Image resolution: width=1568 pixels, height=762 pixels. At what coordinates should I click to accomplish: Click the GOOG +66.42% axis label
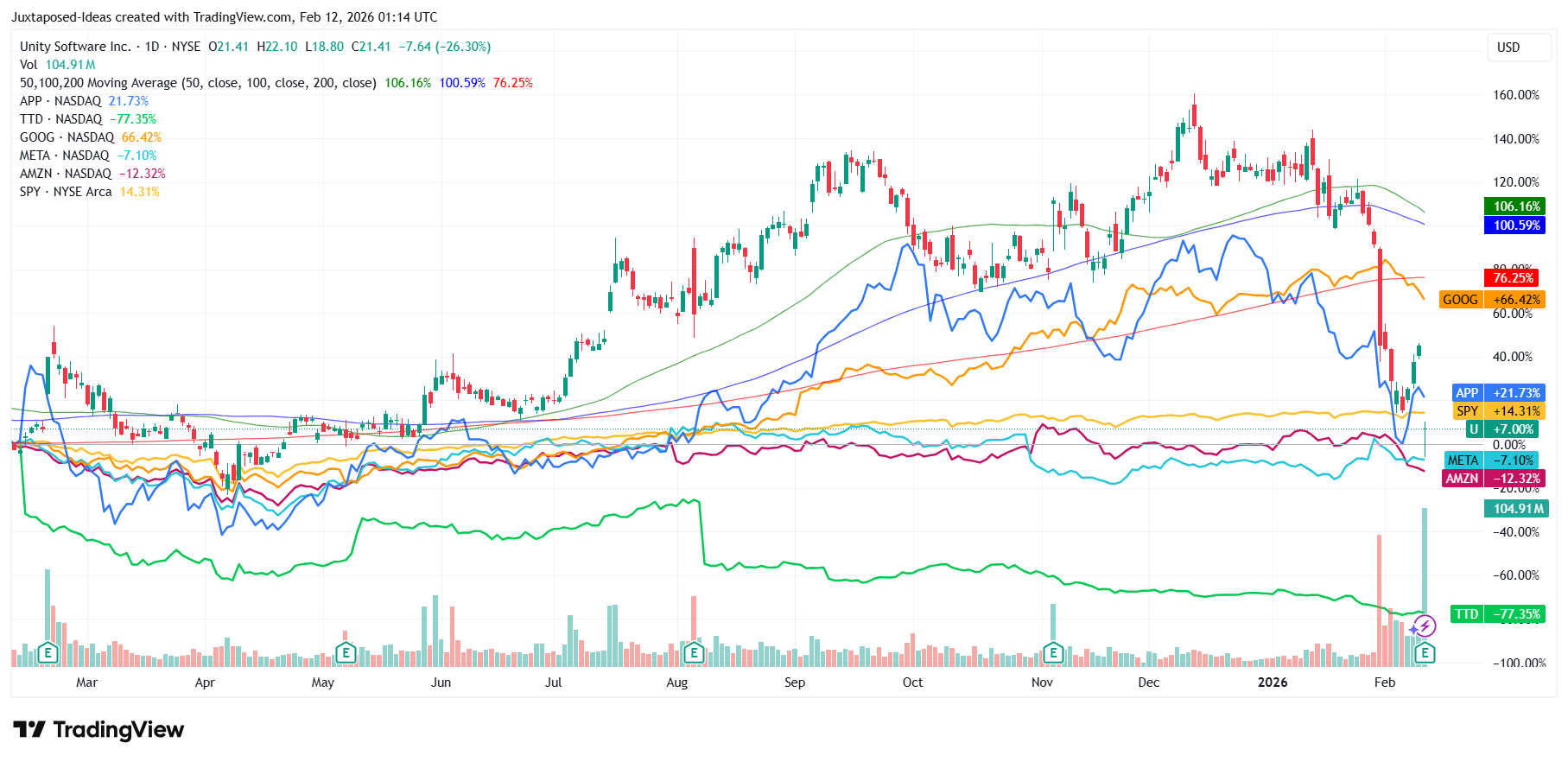coord(1492,300)
